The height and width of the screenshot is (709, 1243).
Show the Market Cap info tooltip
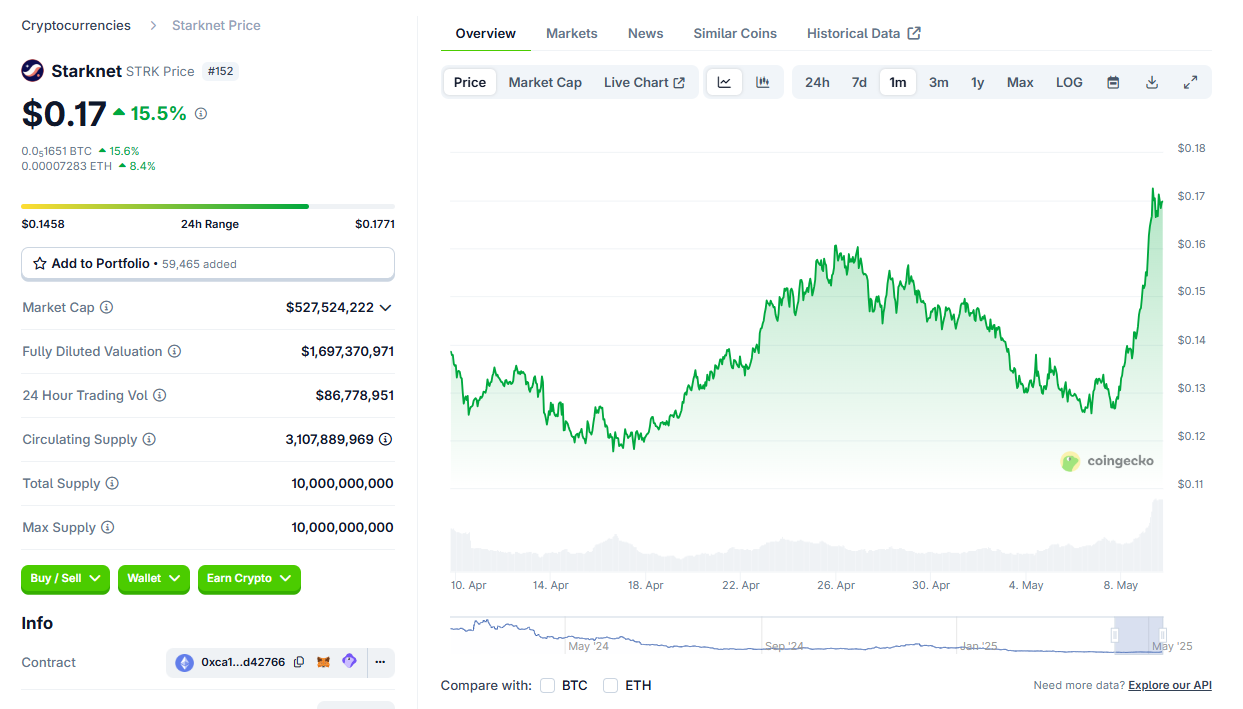click(107, 308)
